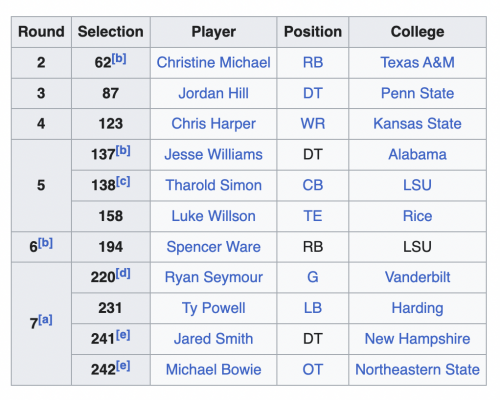Open the Penn State college link

(417, 93)
